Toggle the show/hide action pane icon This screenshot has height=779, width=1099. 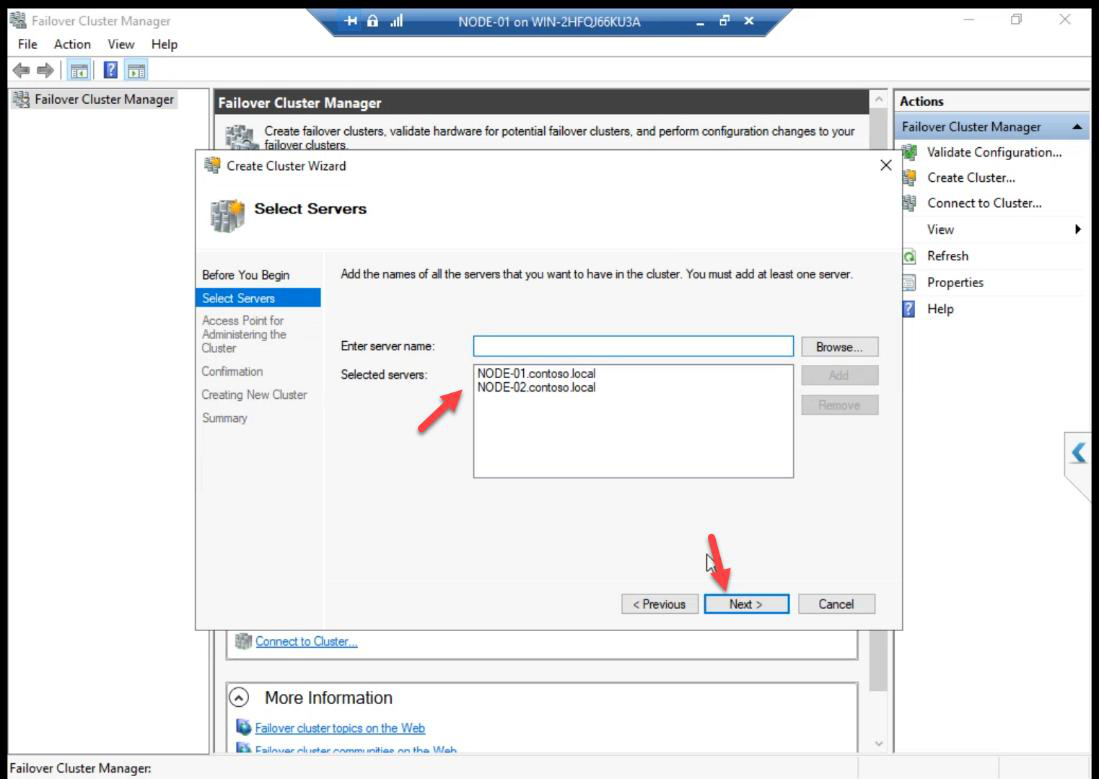136,70
